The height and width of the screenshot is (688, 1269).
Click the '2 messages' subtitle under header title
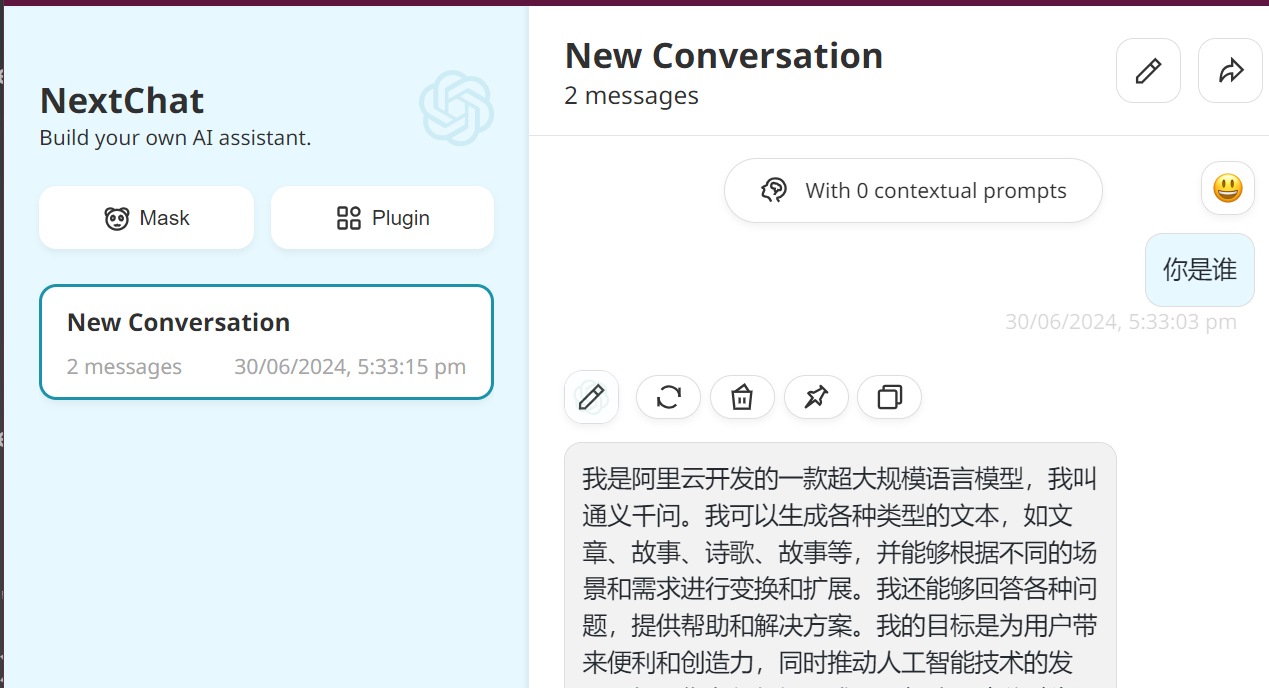632,96
